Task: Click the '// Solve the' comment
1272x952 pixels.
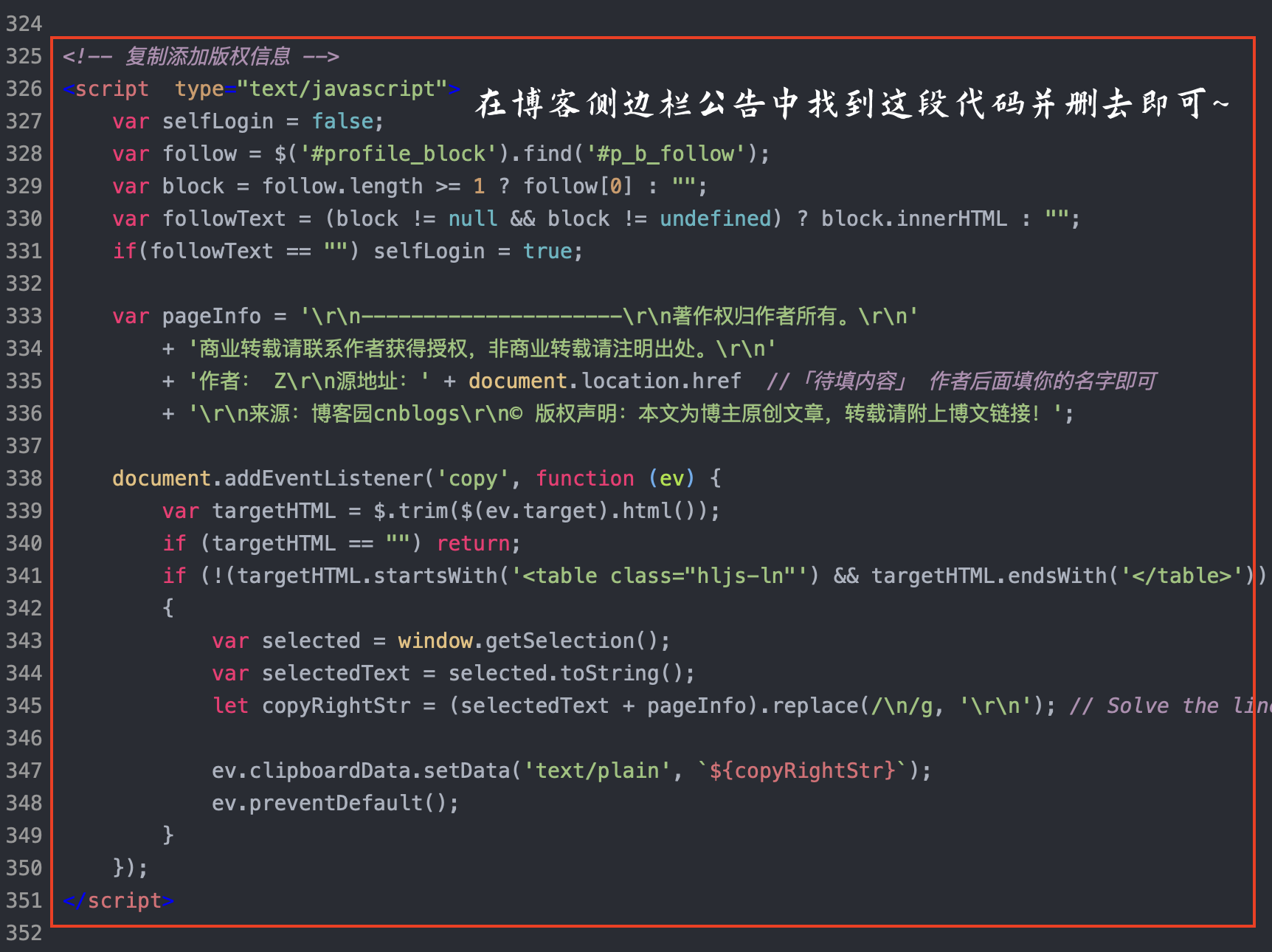Action: click(x=1144, y=706)
